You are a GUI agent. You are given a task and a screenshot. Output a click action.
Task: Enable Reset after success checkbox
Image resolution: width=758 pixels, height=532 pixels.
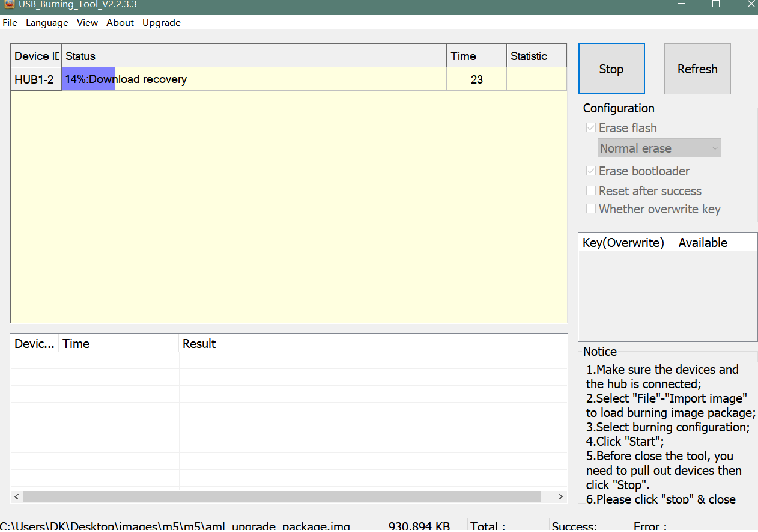590,191
